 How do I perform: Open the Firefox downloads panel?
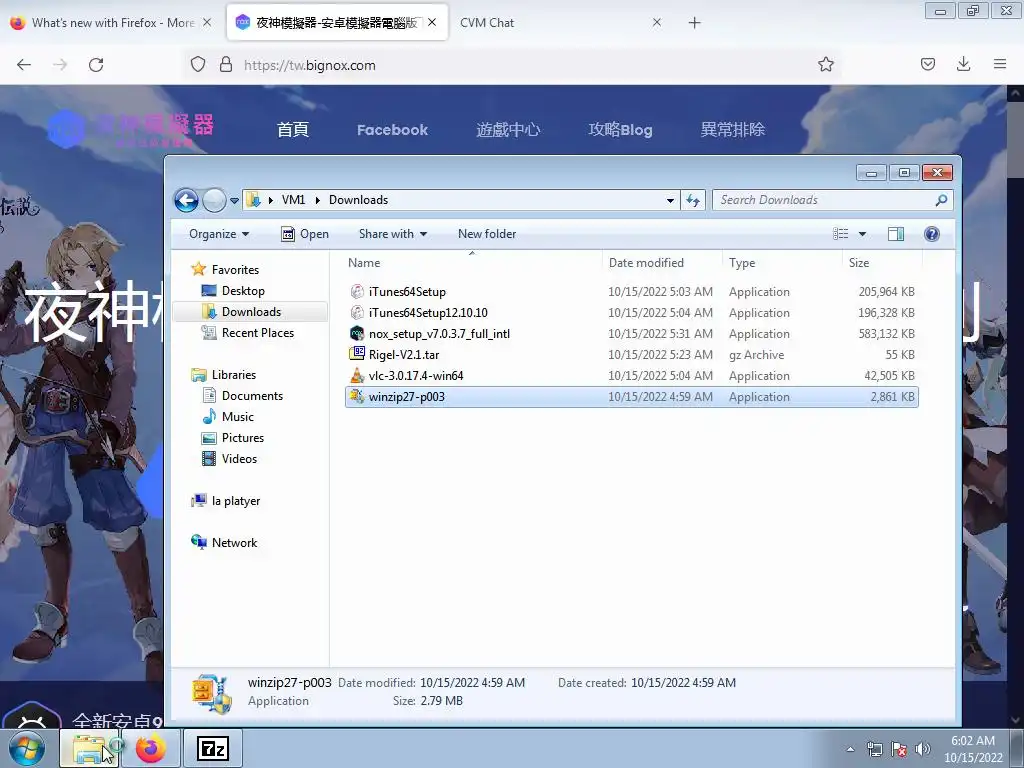pyautogui.click(x=963, y=65)
